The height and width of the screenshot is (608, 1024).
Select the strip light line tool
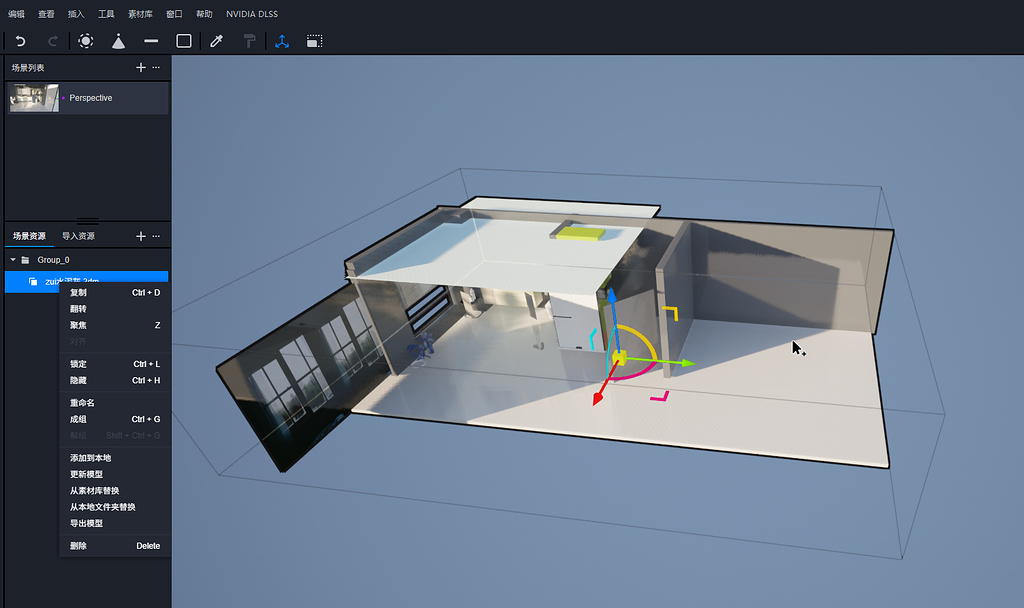pyautogui.click(x=151, y=41)
